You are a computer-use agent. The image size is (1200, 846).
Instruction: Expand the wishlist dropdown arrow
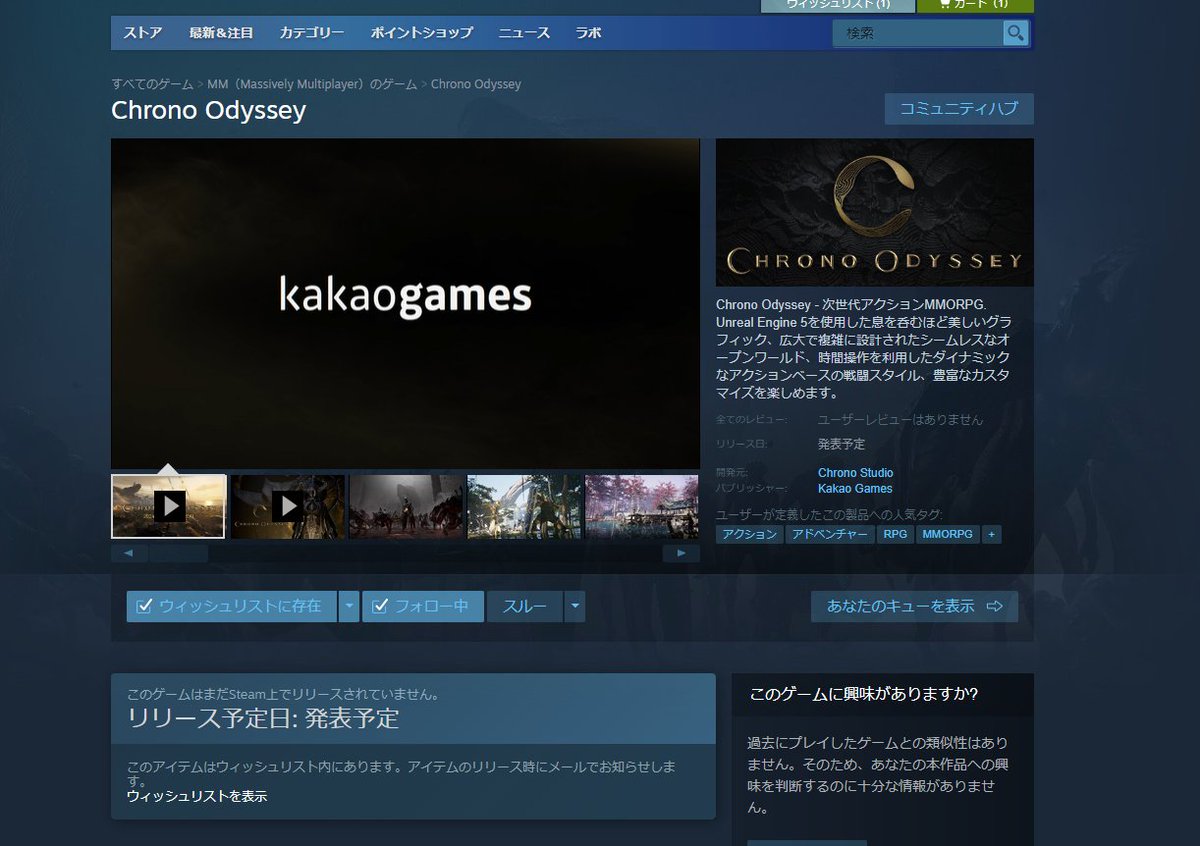click(x=349, y=606)
